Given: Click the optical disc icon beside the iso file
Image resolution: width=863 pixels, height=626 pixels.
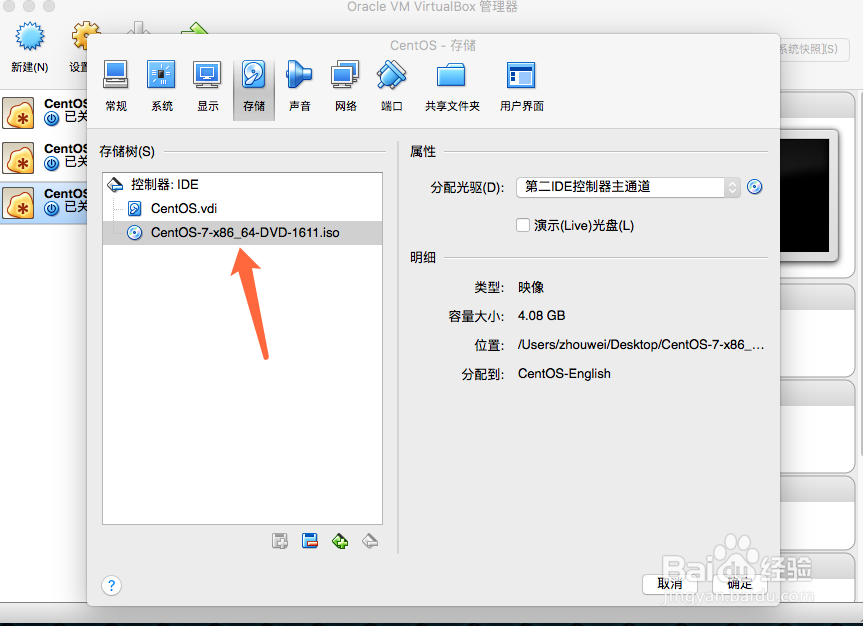Looking at the screenshot, I should click(x=135, y=233).
